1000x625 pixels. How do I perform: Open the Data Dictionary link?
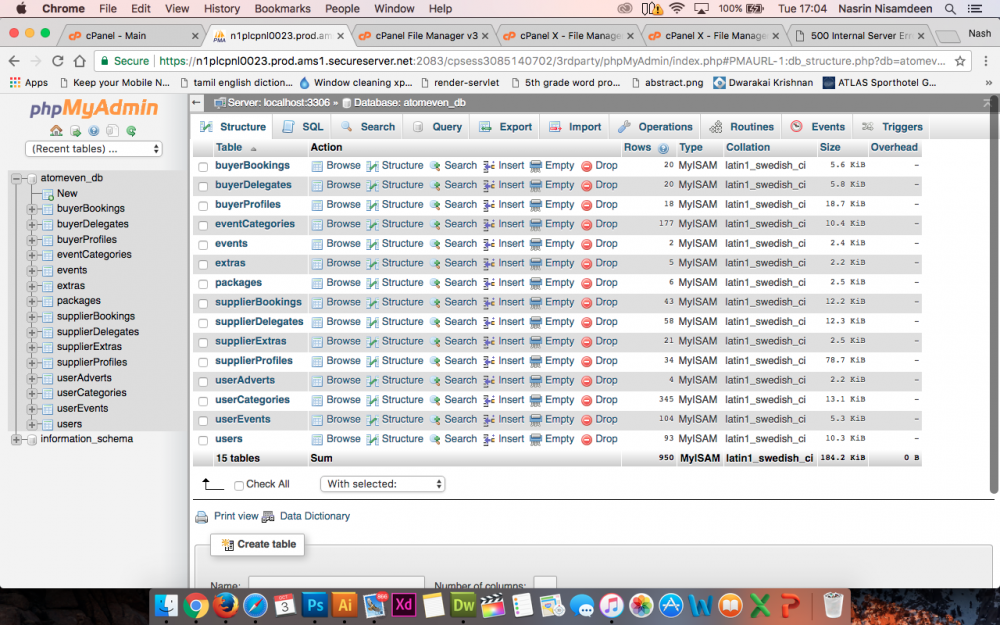314,517
